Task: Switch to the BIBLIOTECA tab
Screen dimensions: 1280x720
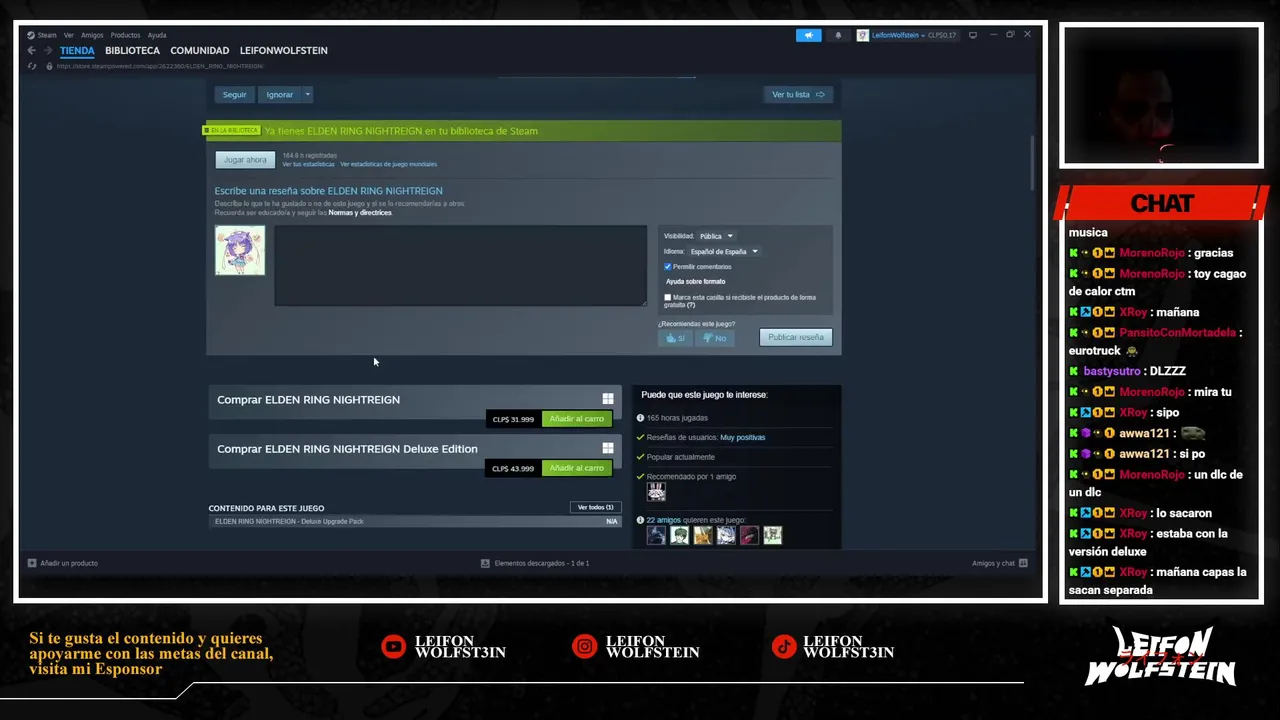Action: pos(132,50)
